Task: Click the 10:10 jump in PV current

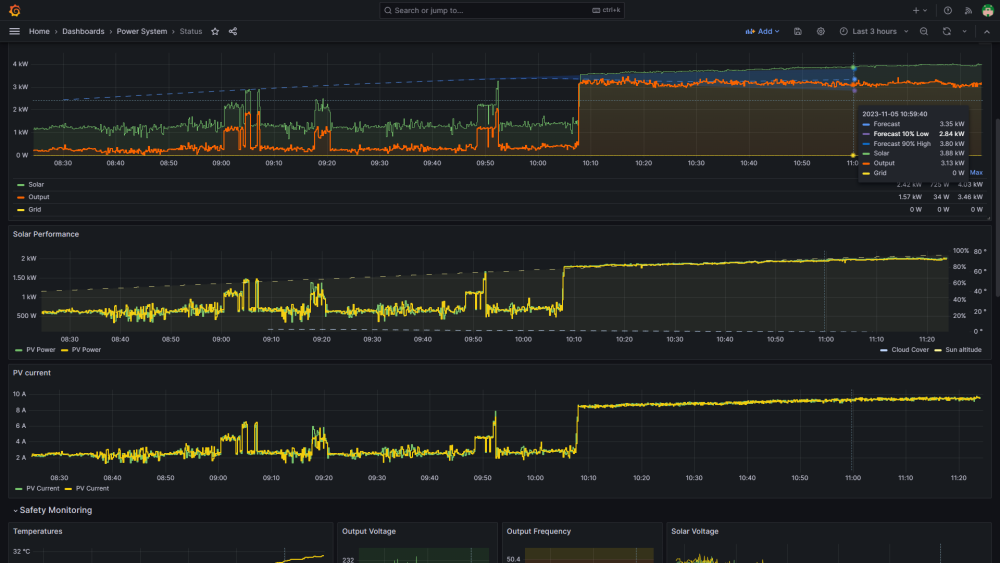Action: click(x=577, y=427)
